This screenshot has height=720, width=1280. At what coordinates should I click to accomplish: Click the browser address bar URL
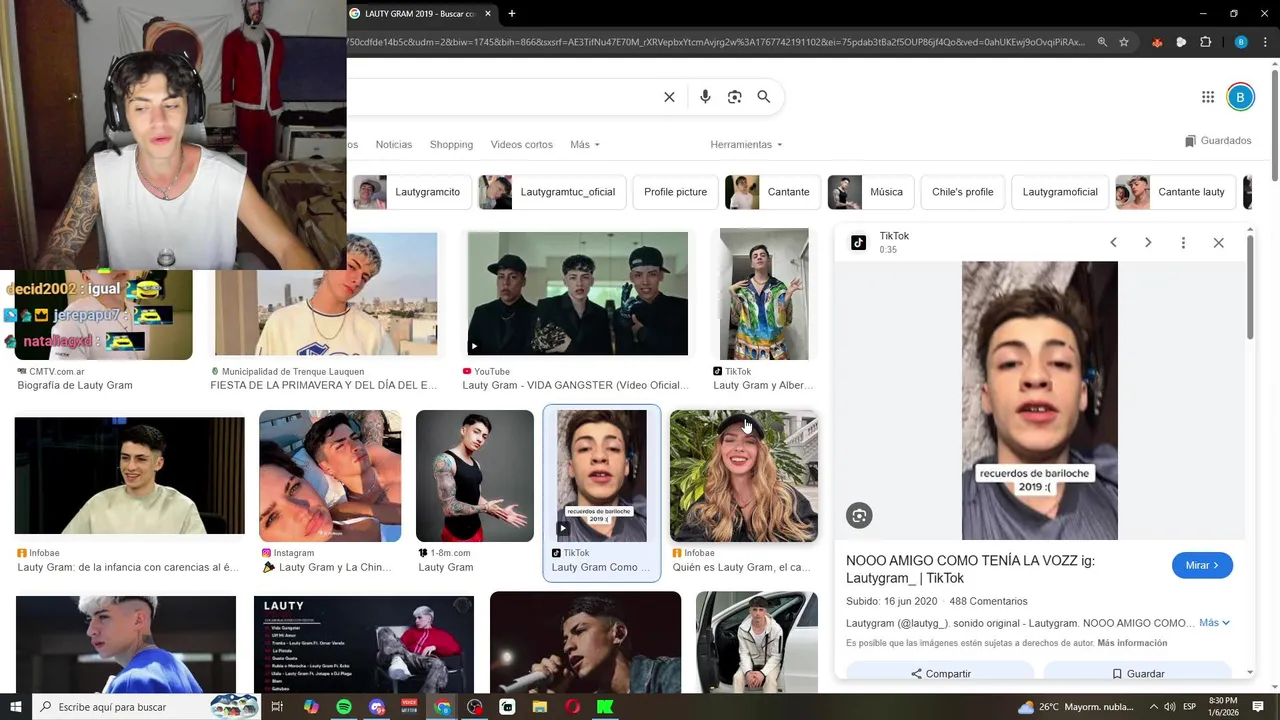click(x=717, y=42)
